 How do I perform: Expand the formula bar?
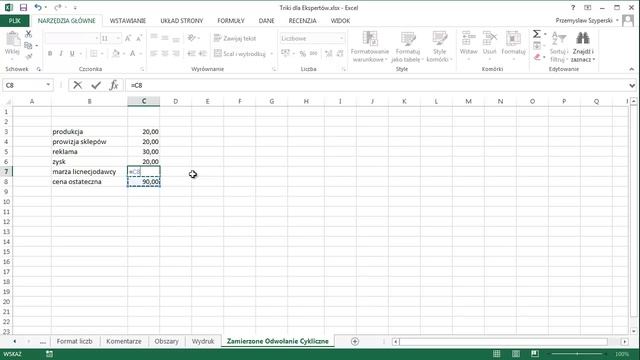(632, 85)
